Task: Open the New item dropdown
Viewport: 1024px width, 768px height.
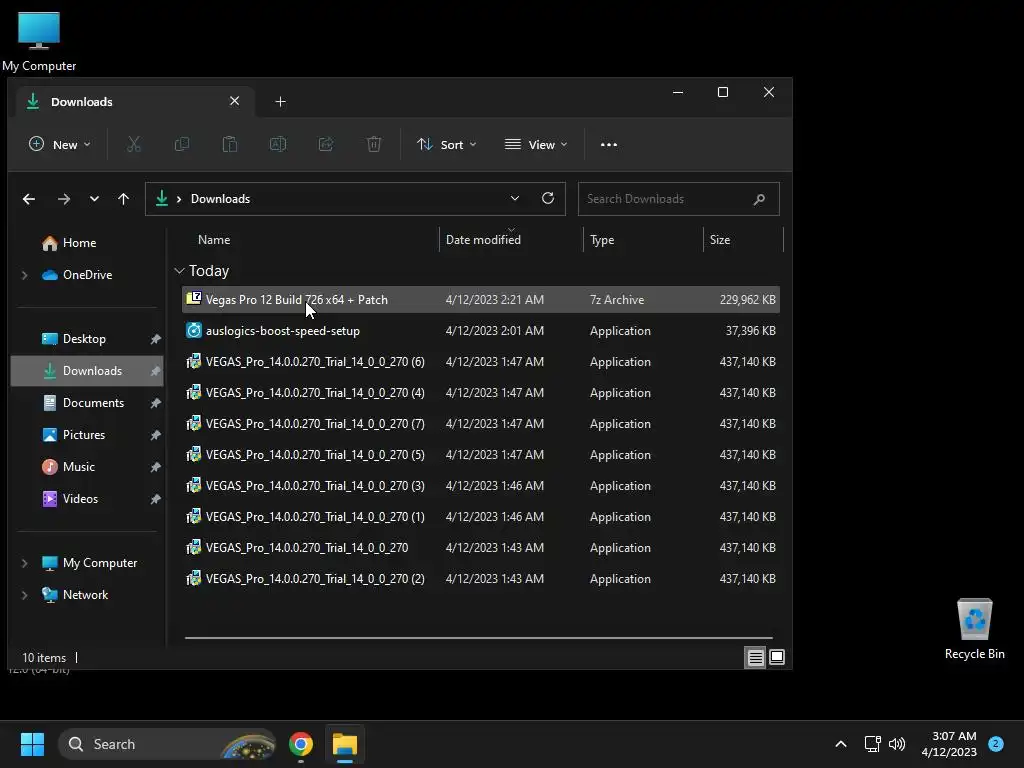Action: pos(59,144)
